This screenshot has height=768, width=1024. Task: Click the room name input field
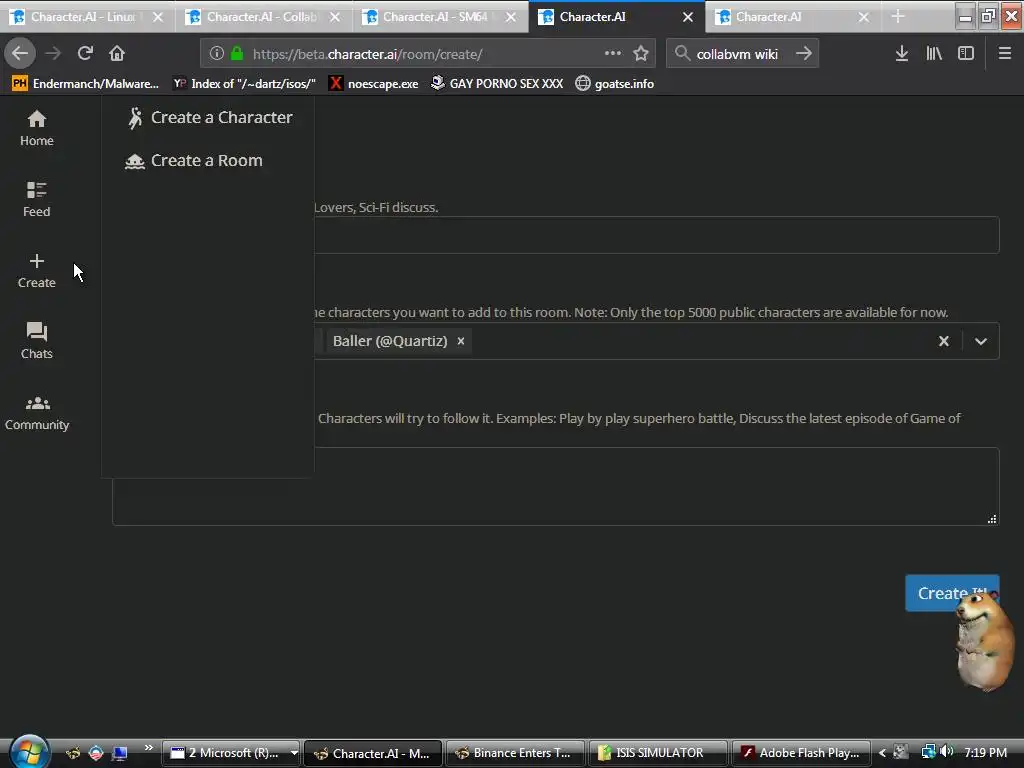coord(656,235)
